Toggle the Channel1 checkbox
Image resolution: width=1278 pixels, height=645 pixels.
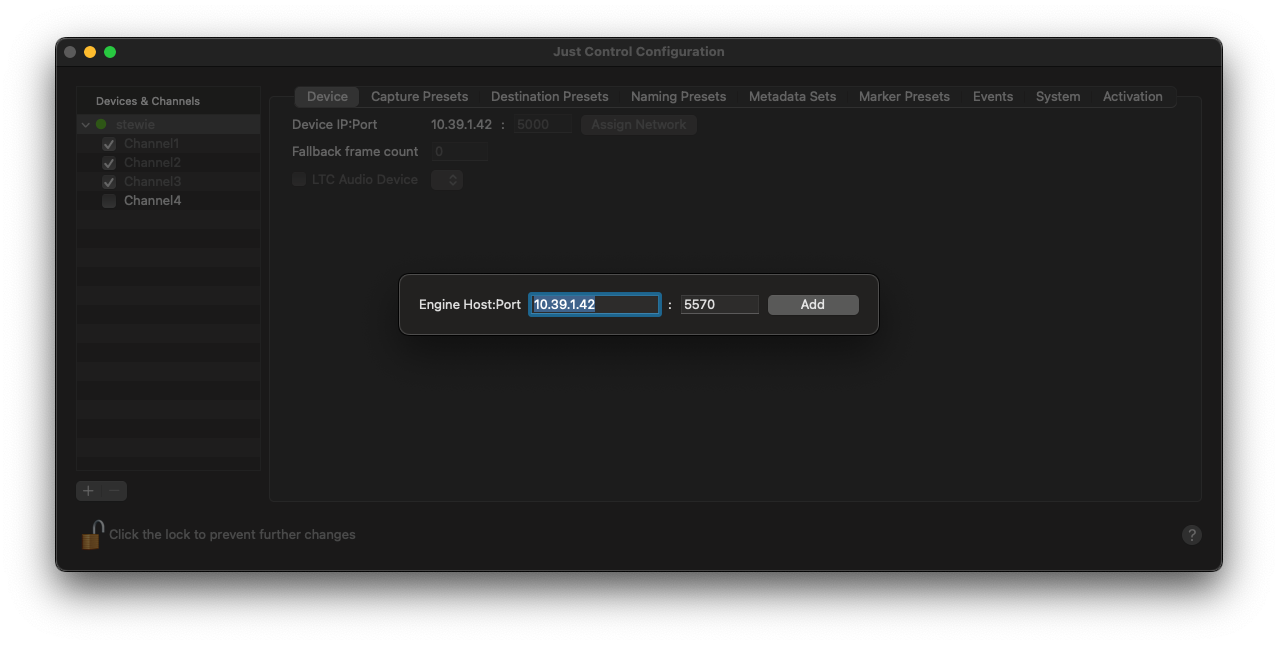[x=109, y=144]
